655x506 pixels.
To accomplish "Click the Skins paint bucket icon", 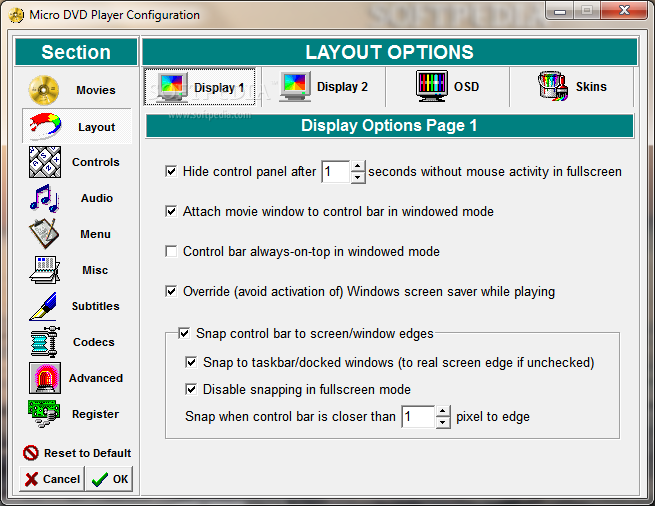I will (553, 86).
